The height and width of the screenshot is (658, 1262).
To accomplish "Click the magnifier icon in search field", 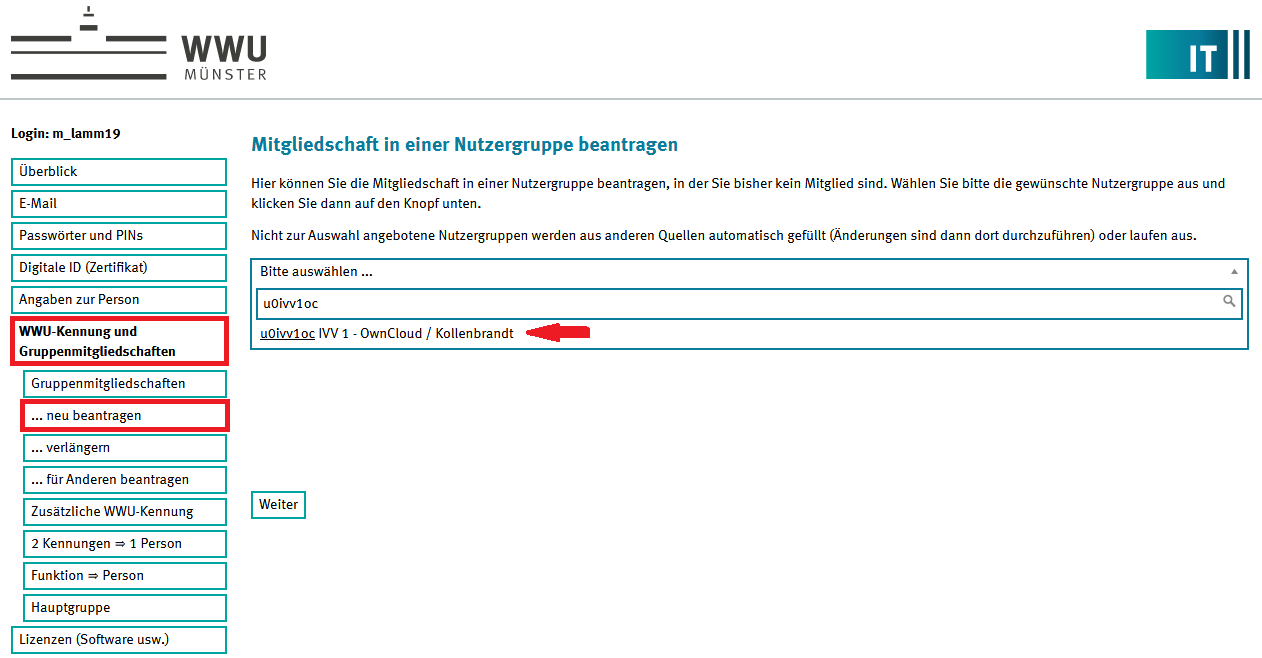I will coord(1229,302).
